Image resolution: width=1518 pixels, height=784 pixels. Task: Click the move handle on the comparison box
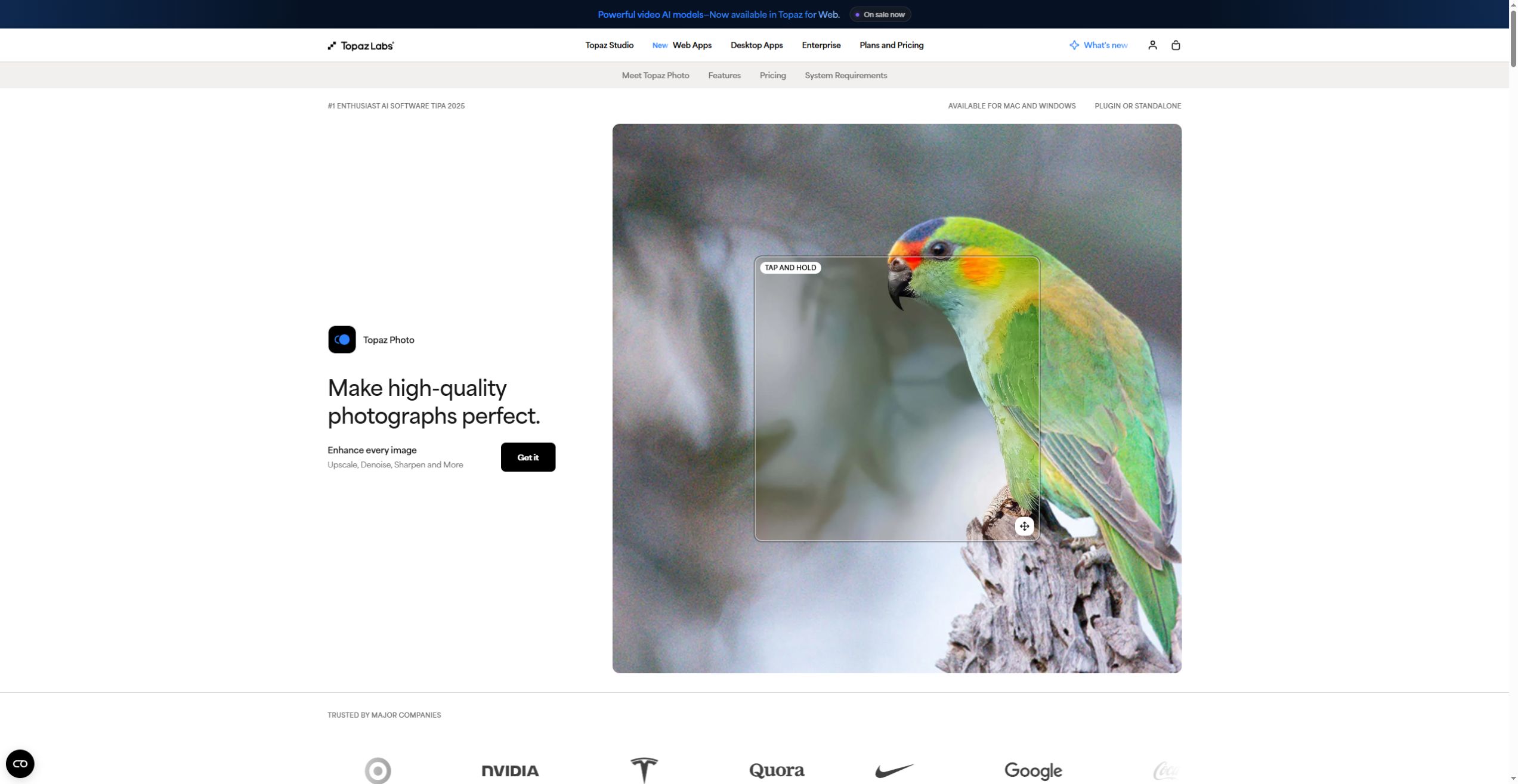[1024, 526]
